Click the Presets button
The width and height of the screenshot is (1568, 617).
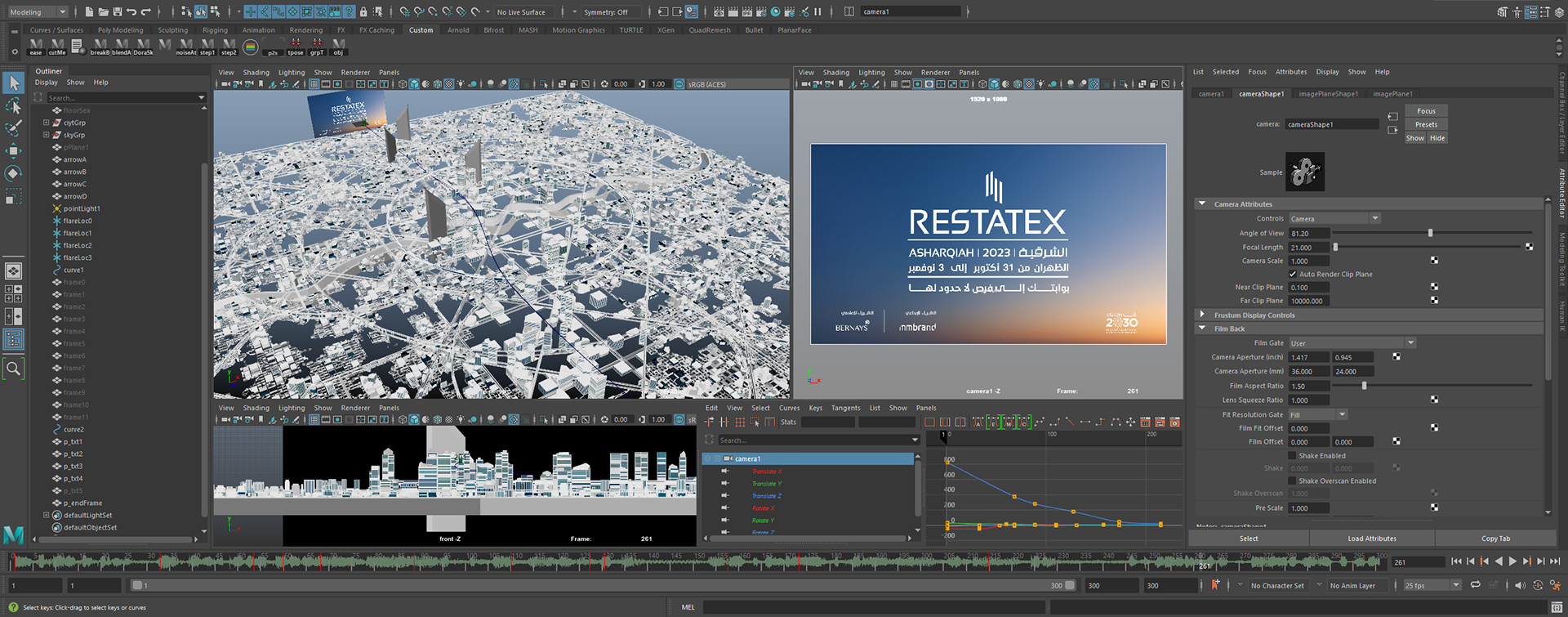pyautogui.click(x=1426, y=124)
